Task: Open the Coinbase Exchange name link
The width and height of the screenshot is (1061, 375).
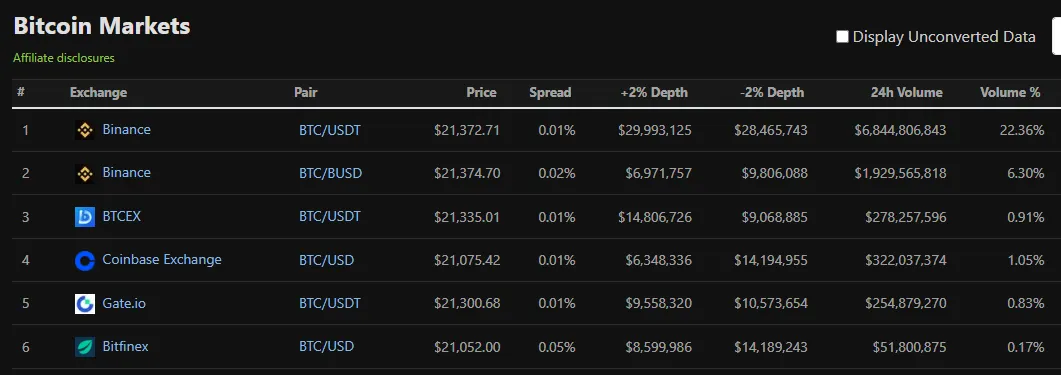Action: pos(162,259)
